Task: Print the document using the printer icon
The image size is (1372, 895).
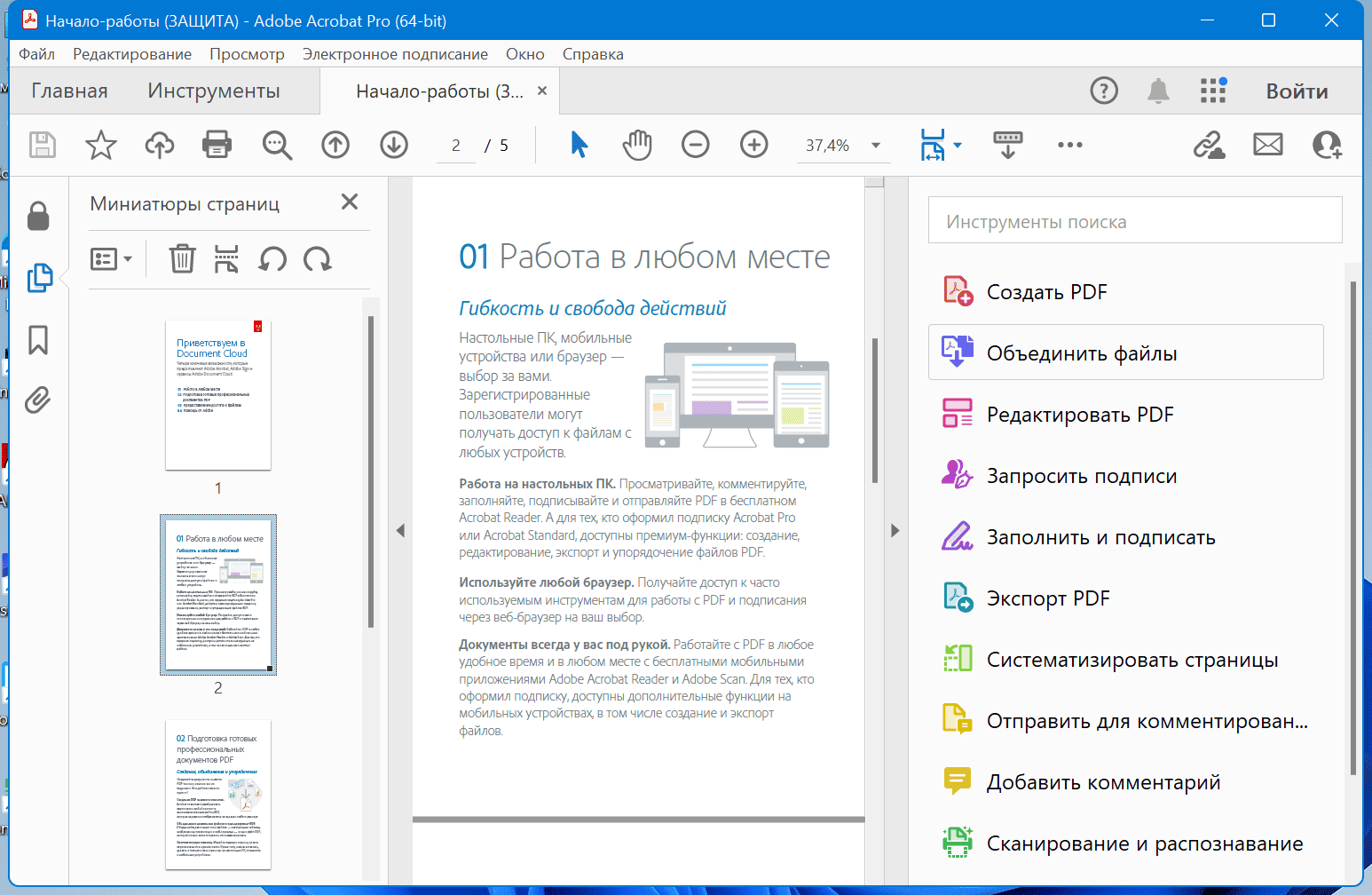Action: coord(217,145)
